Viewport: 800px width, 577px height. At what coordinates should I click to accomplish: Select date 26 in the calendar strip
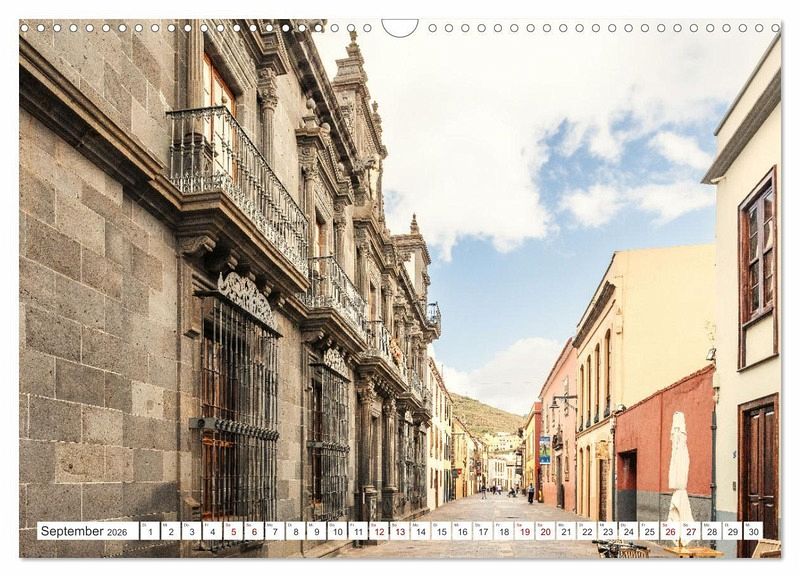coord(669,531)
